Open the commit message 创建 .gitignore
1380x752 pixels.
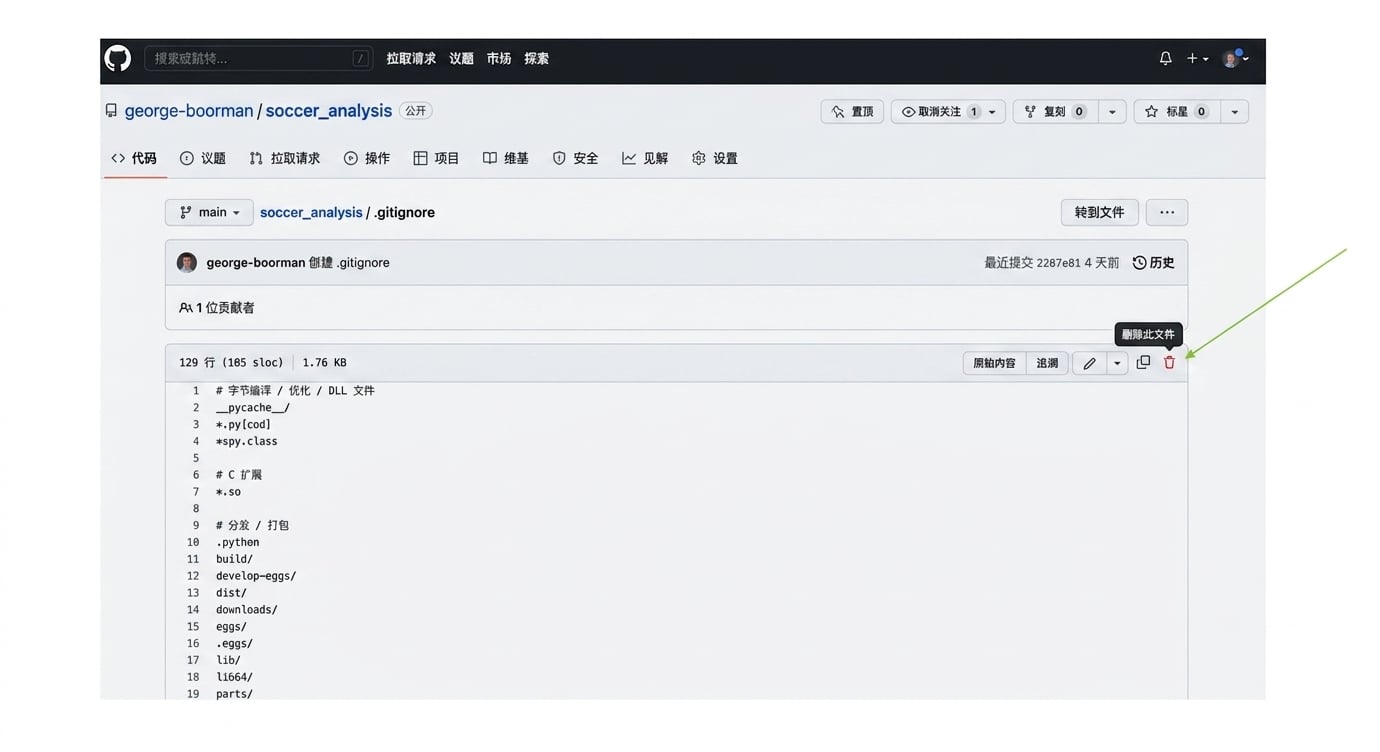(x=349, y=263)
